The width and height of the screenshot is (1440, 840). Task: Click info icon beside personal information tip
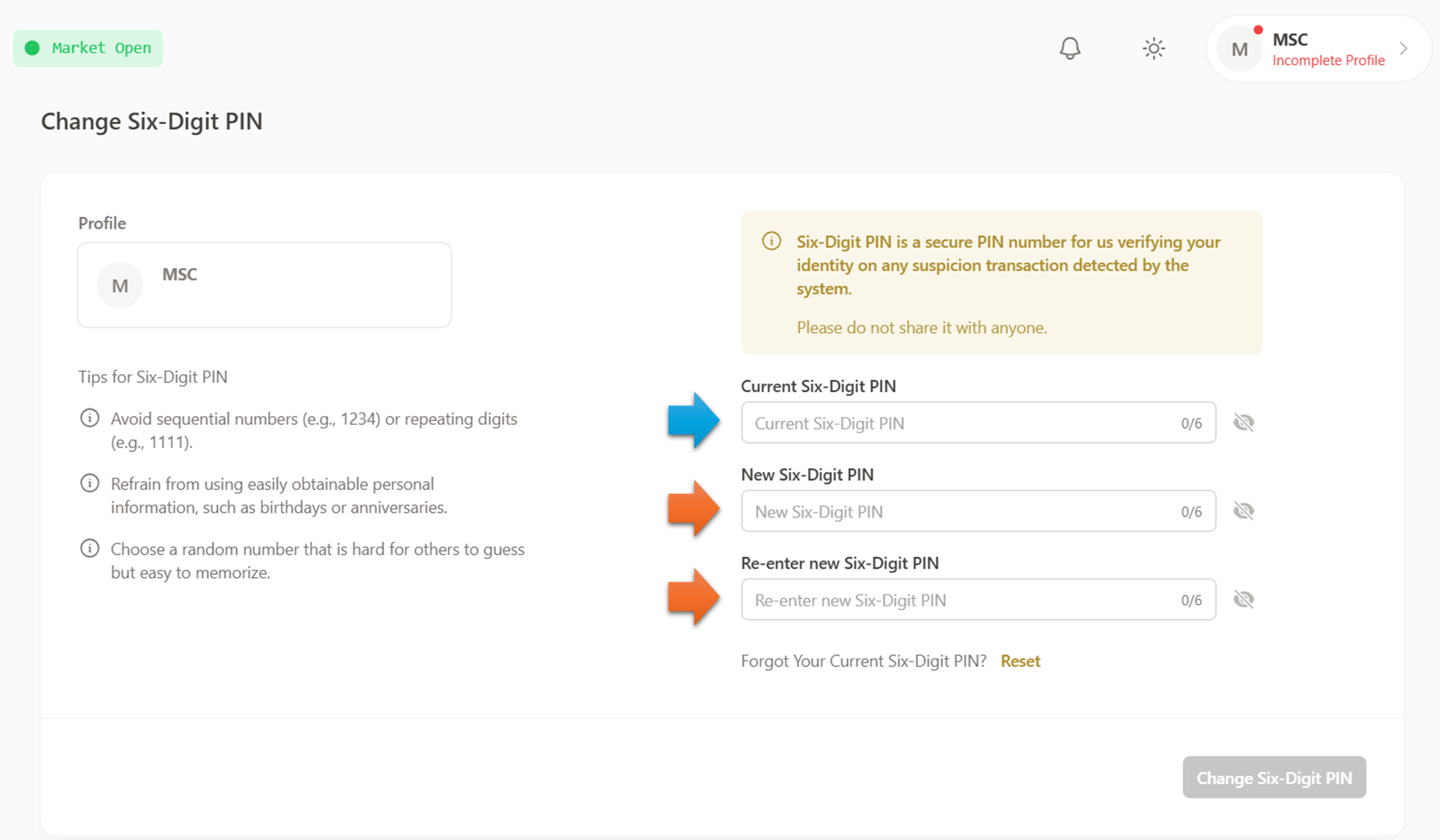point(90,483)
